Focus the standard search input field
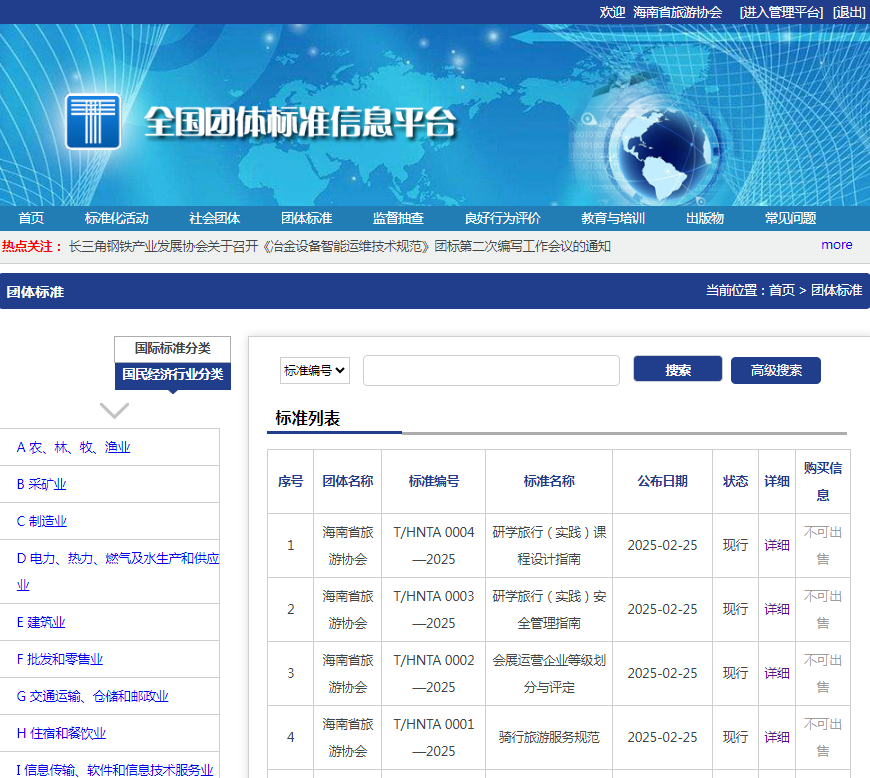870x778 pixels. (491, 370)
